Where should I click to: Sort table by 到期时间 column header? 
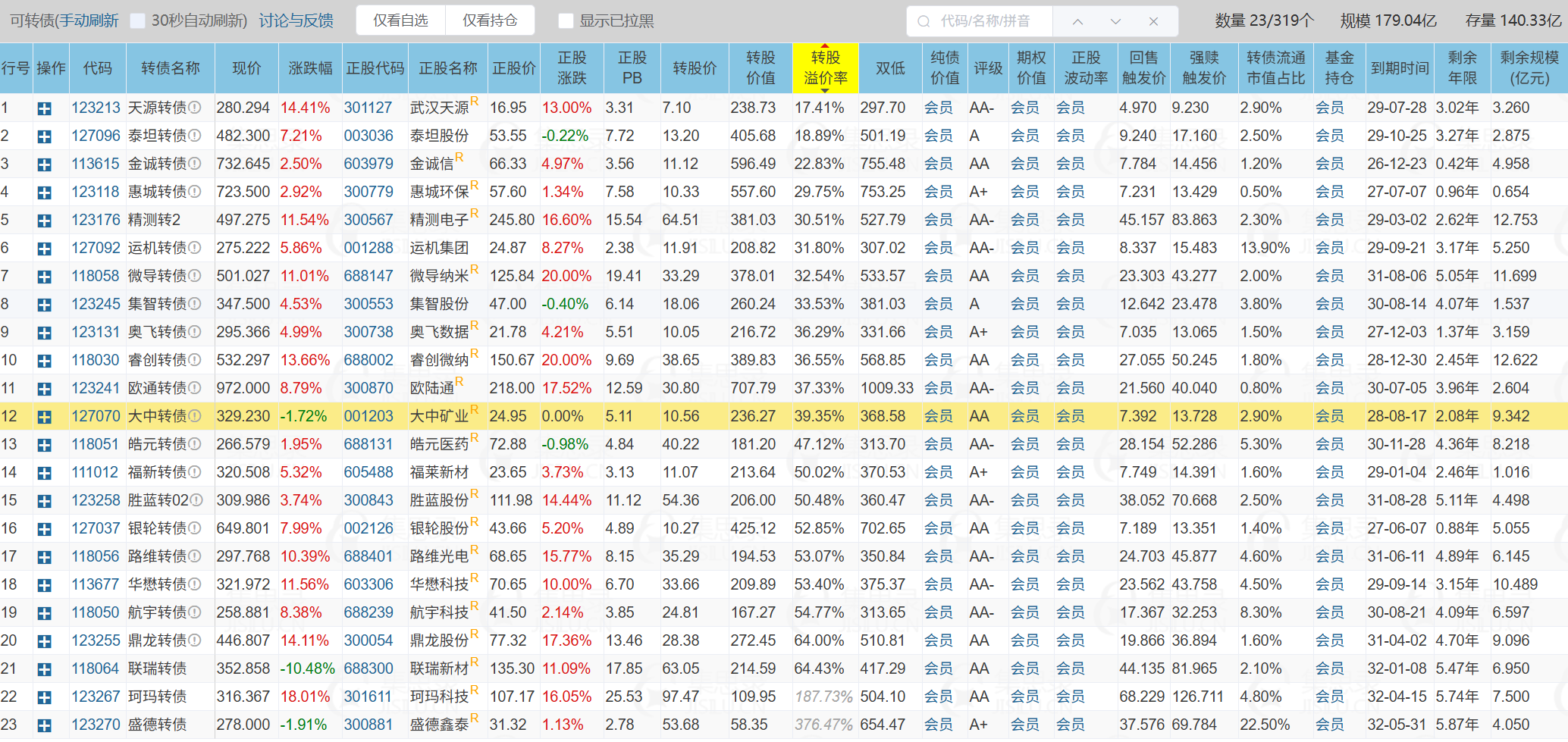pos(1400,68)
